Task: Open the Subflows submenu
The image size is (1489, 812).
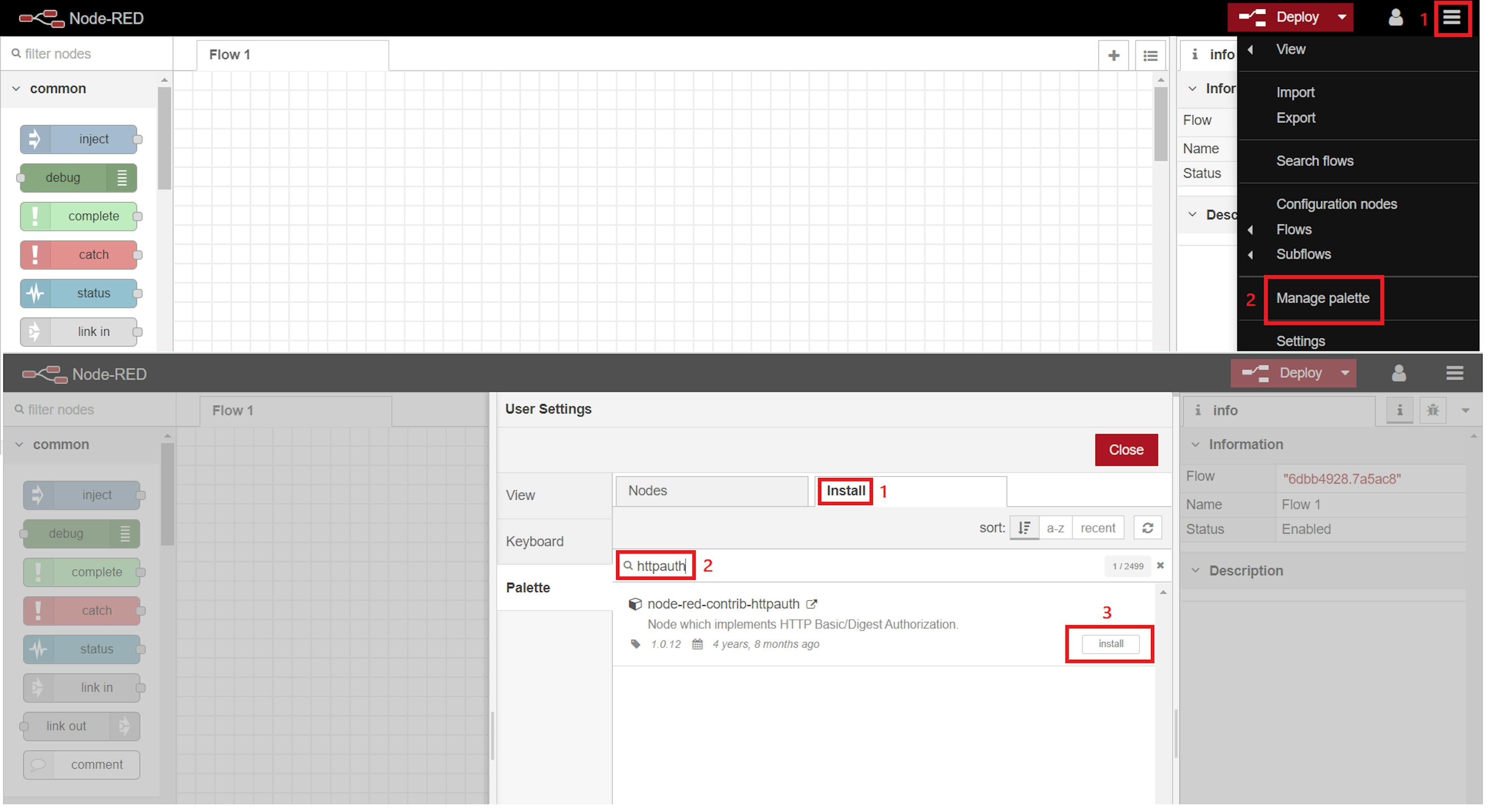Action: (x=1358, y=255)
